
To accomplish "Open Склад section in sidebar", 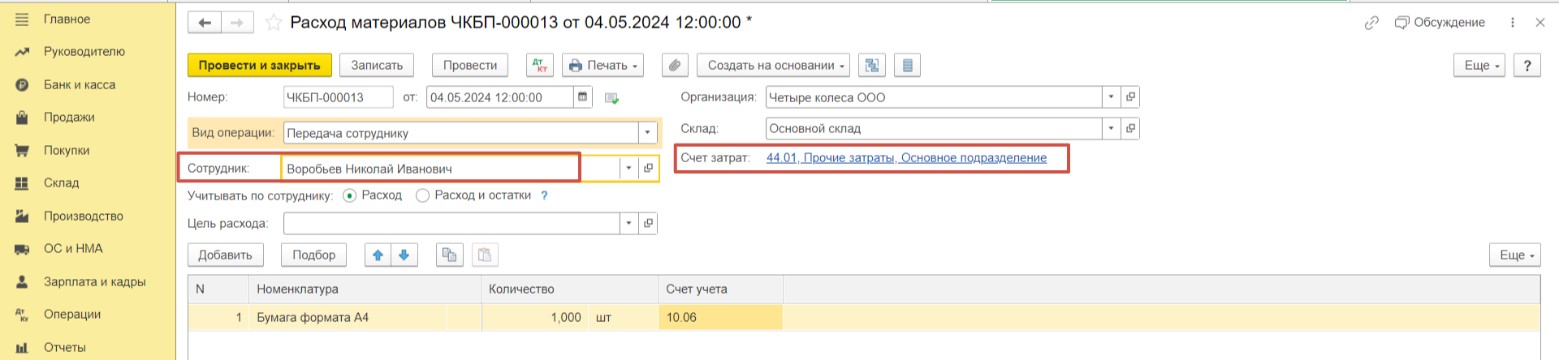I will pos(61,183).
